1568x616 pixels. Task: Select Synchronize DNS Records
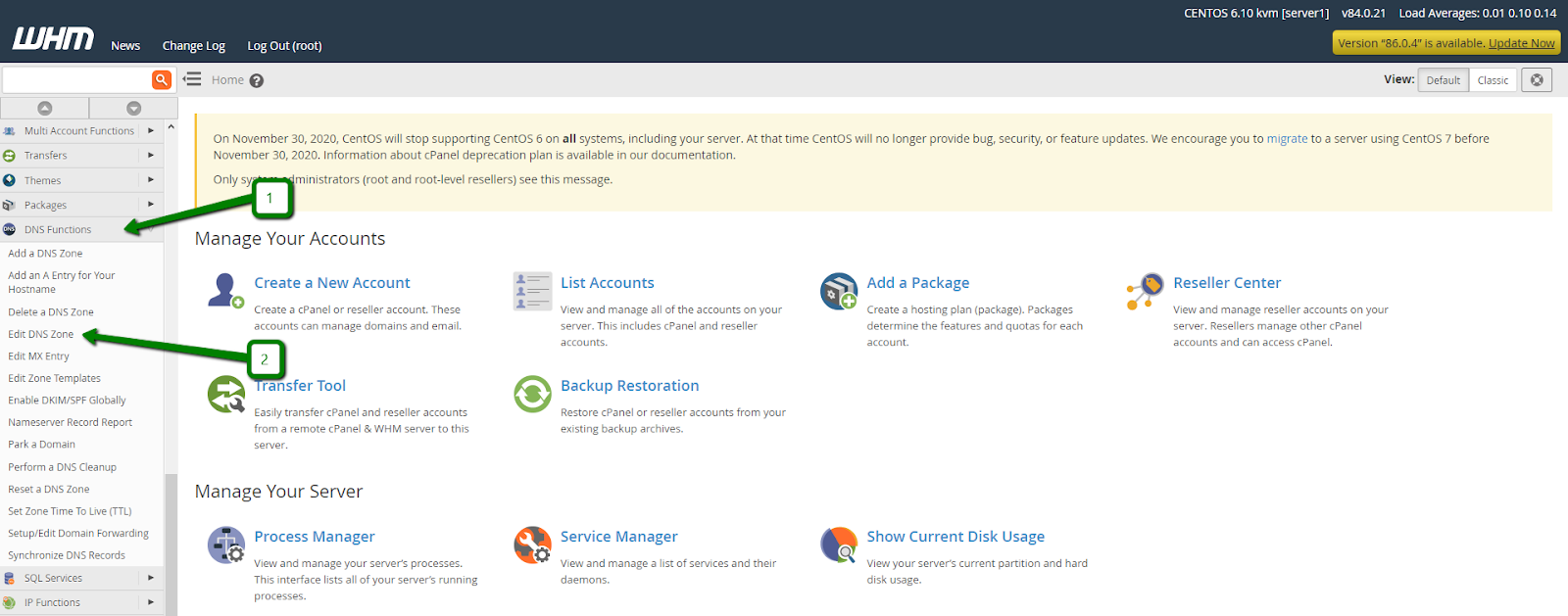[67, 555]
